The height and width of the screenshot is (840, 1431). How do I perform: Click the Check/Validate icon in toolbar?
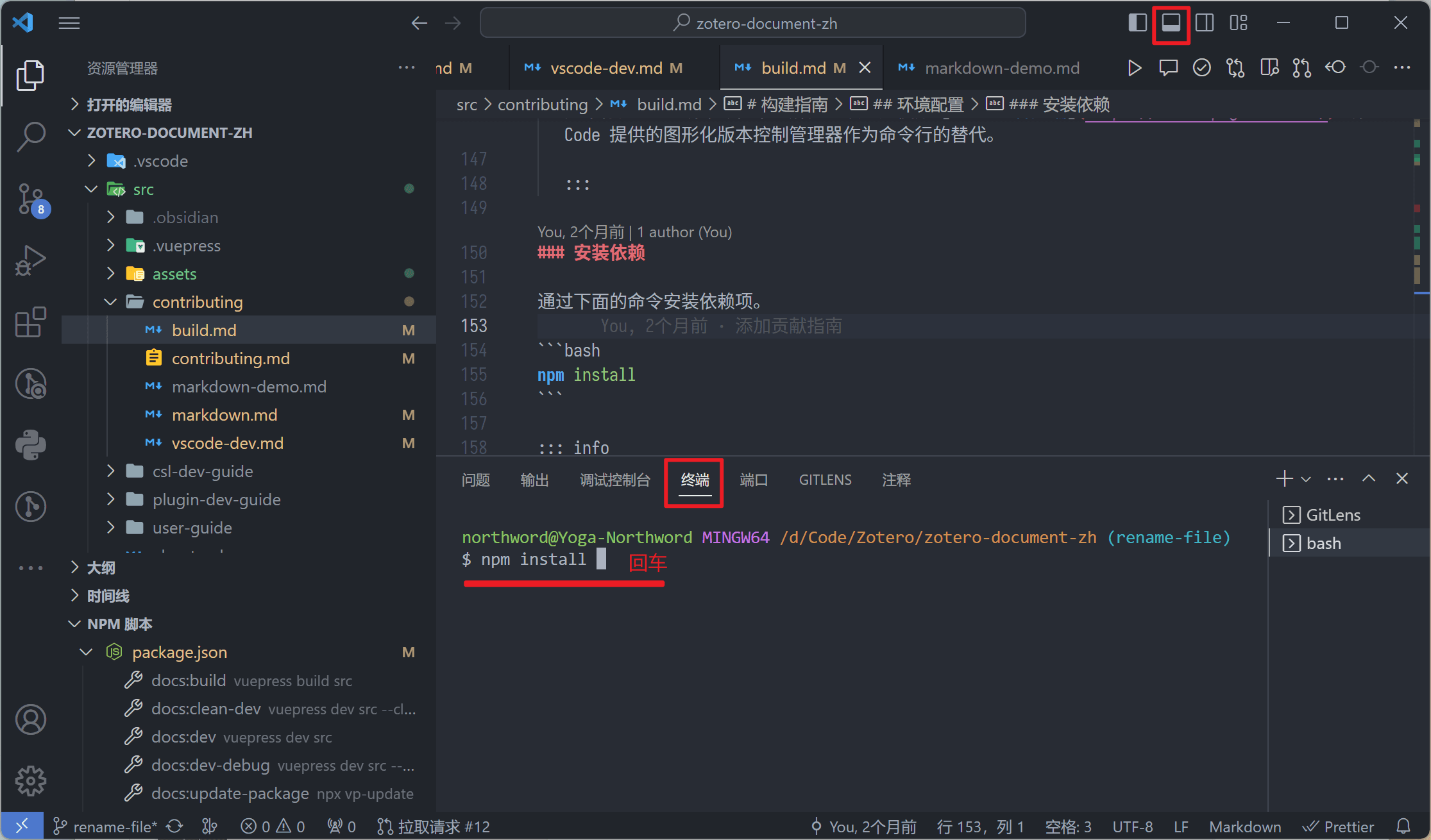coord(1201,67)
